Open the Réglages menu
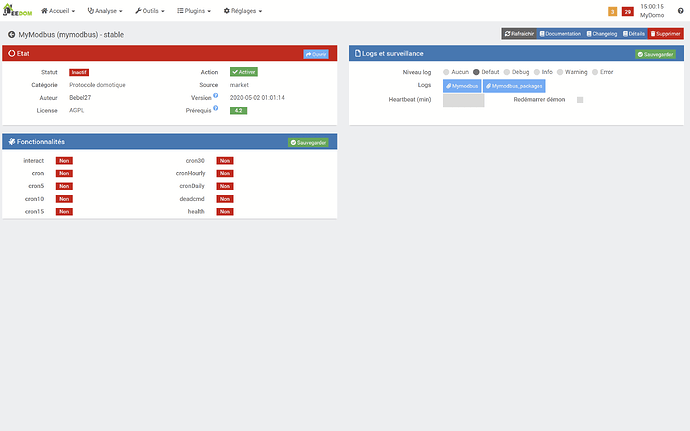 point(243,11)
